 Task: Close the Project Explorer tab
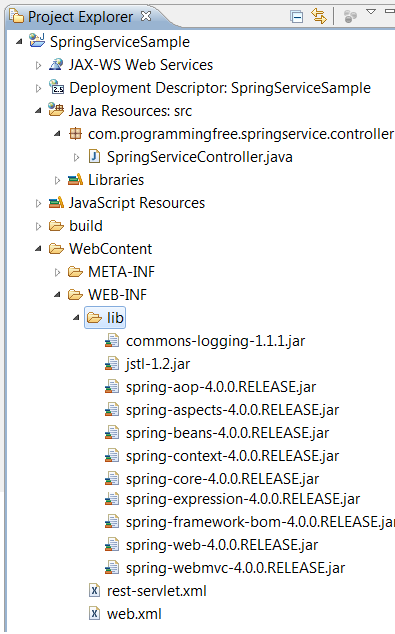coord(146,16)
